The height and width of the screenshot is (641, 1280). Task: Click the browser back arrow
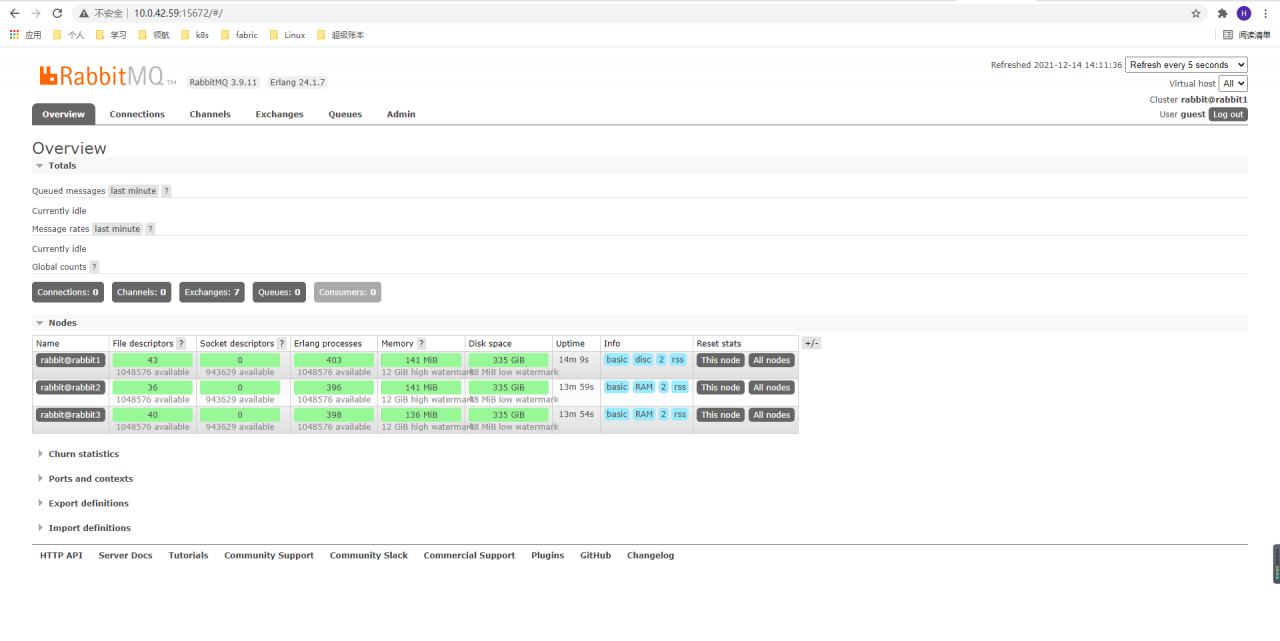coord(14,13)
